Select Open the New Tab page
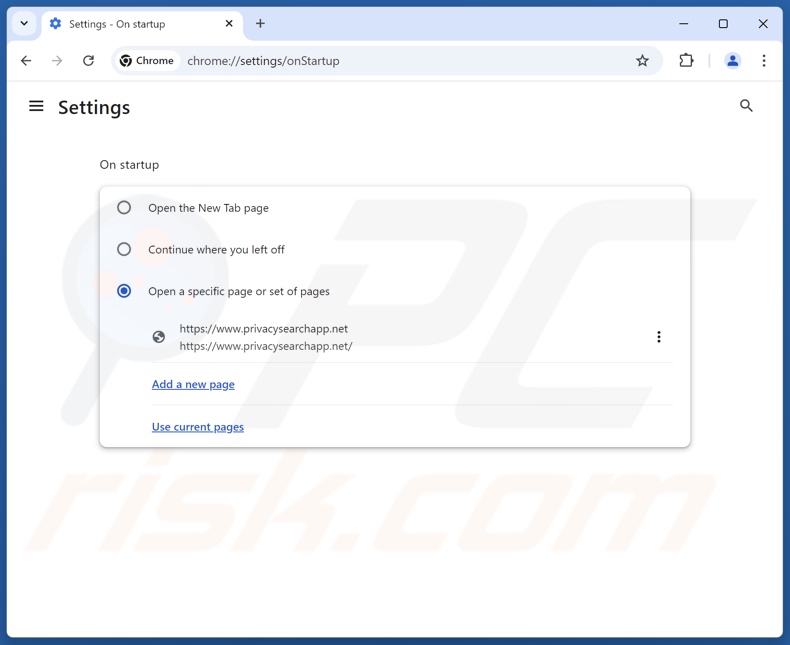 (124, 208)
